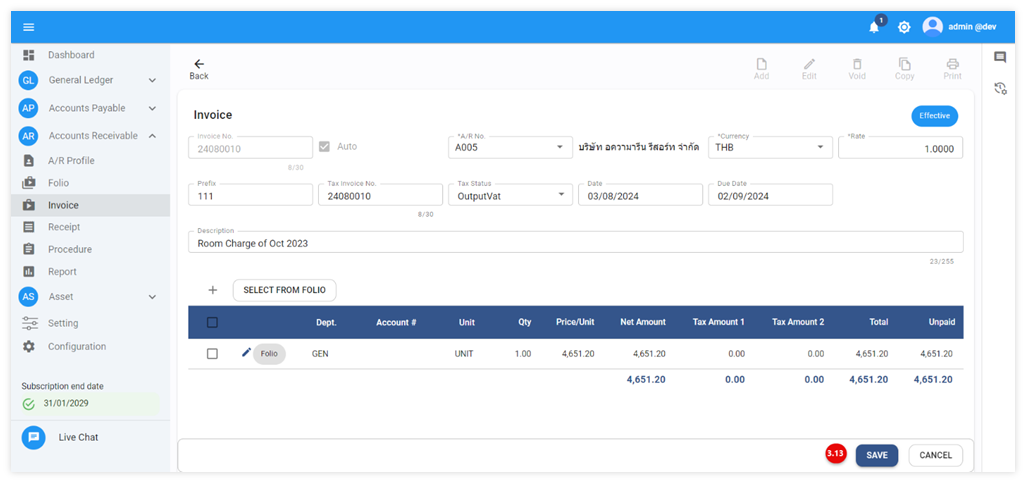
Task: Click the Description input field
Action: click(x=575, y=243)
